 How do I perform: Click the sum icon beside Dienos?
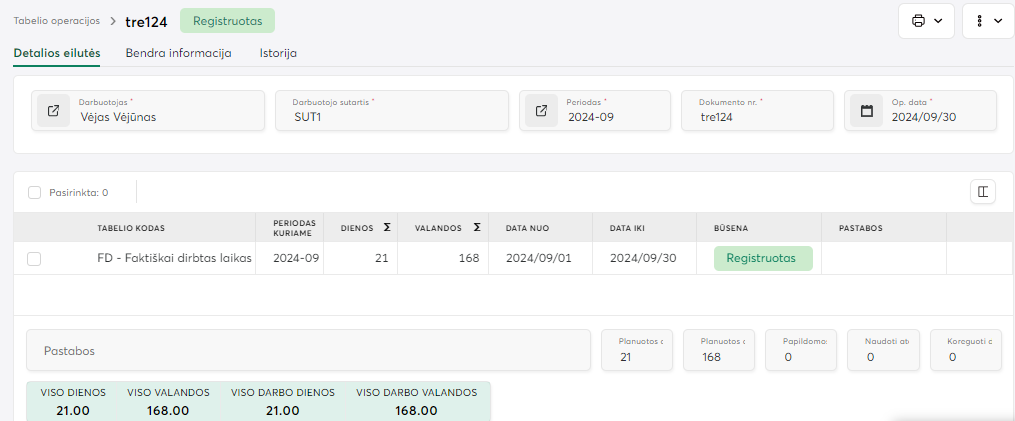point(387,228)
